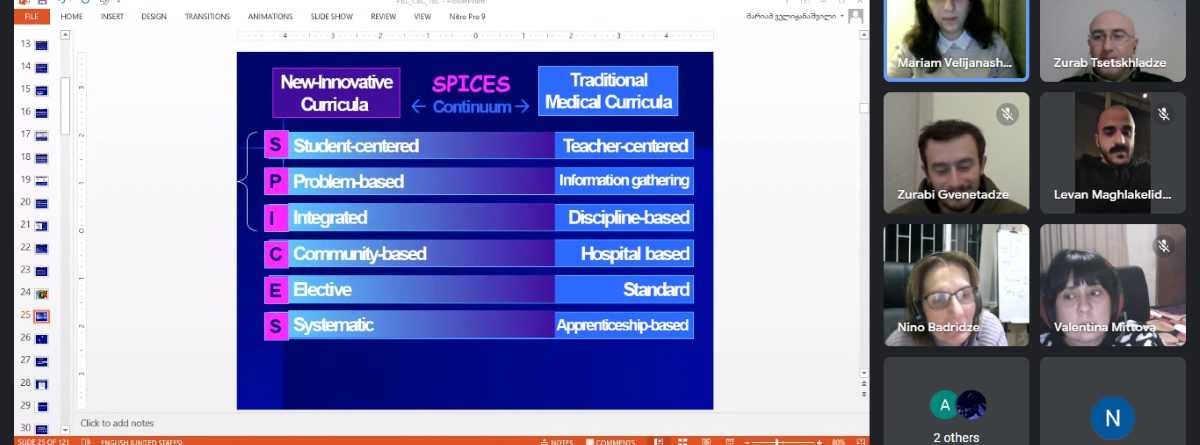Viewport: 1200px width, 445px height.
Task: Select slide 26 thumbnail
Action: coord(42,339)
